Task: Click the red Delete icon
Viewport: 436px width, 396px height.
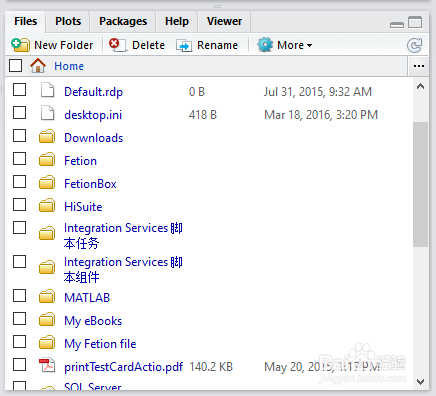Action: point(117,45)
